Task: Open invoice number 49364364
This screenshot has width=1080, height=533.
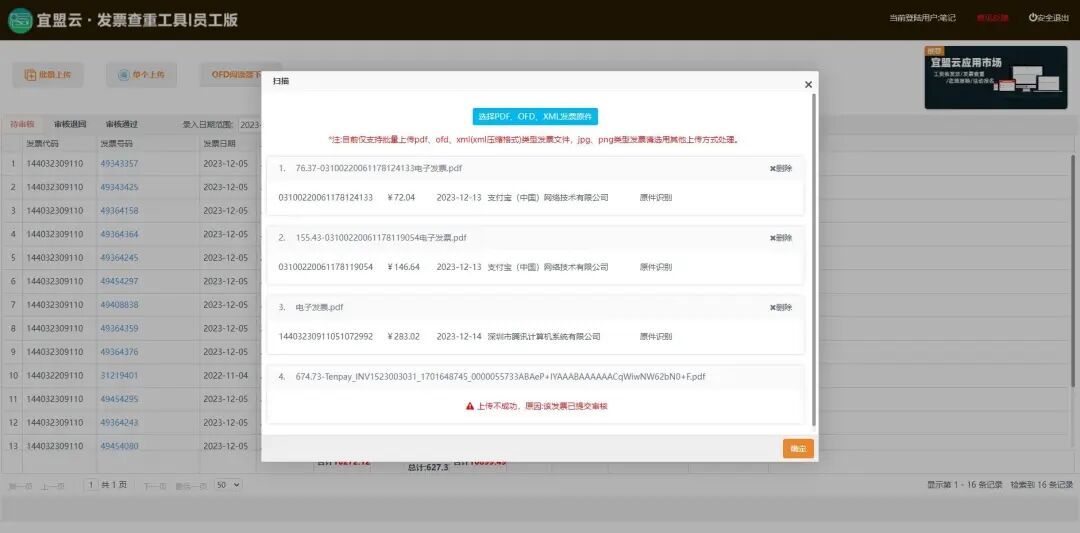Action: 119,234
